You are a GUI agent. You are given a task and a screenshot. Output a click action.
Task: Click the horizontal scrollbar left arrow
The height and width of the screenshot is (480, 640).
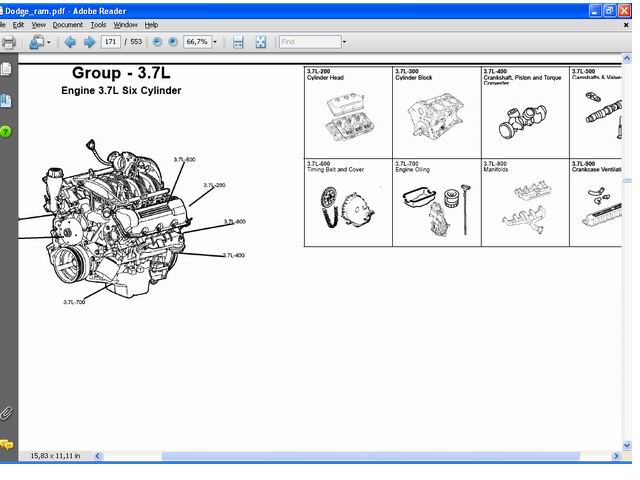click(x=98, y=456)
